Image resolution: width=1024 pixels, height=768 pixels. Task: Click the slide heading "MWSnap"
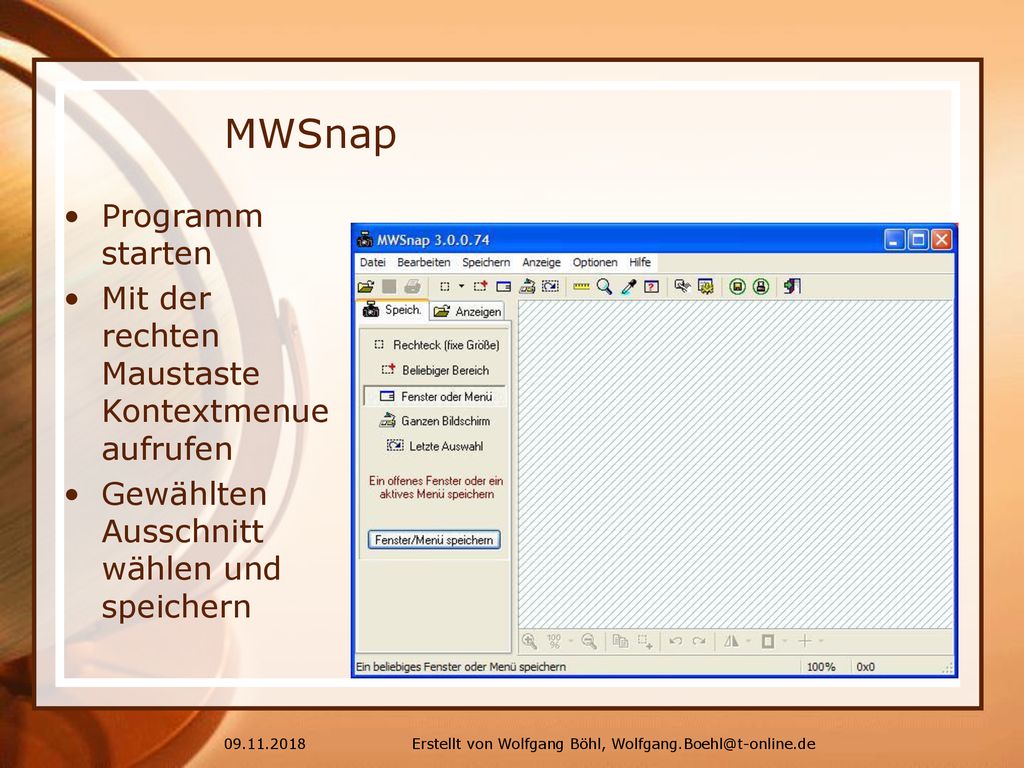pos(311,134)
